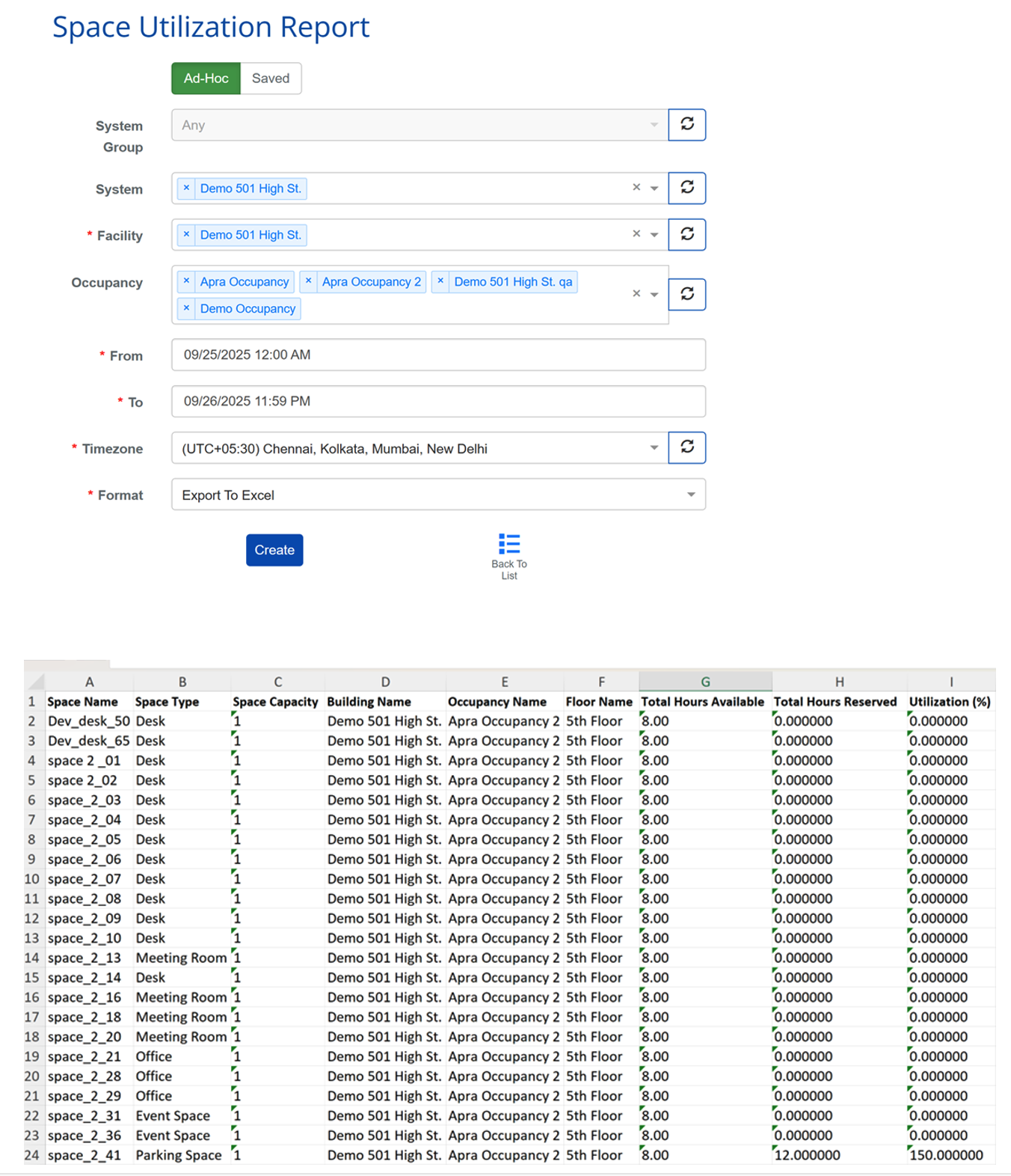The height and width of the screenshot is (1176, 1011).
Task: Open the System Group dropdown
Action: click(420, 125)
